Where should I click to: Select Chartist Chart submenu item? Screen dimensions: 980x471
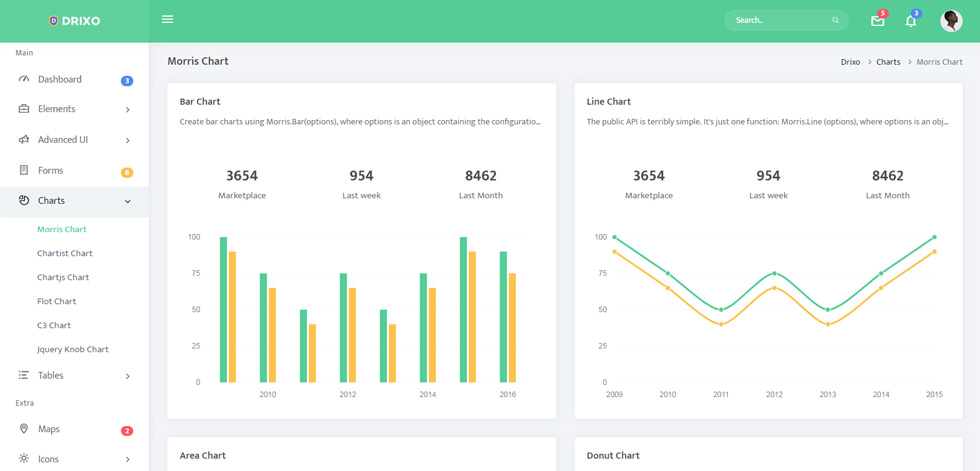pyautogui.click(x=65, y=253)
